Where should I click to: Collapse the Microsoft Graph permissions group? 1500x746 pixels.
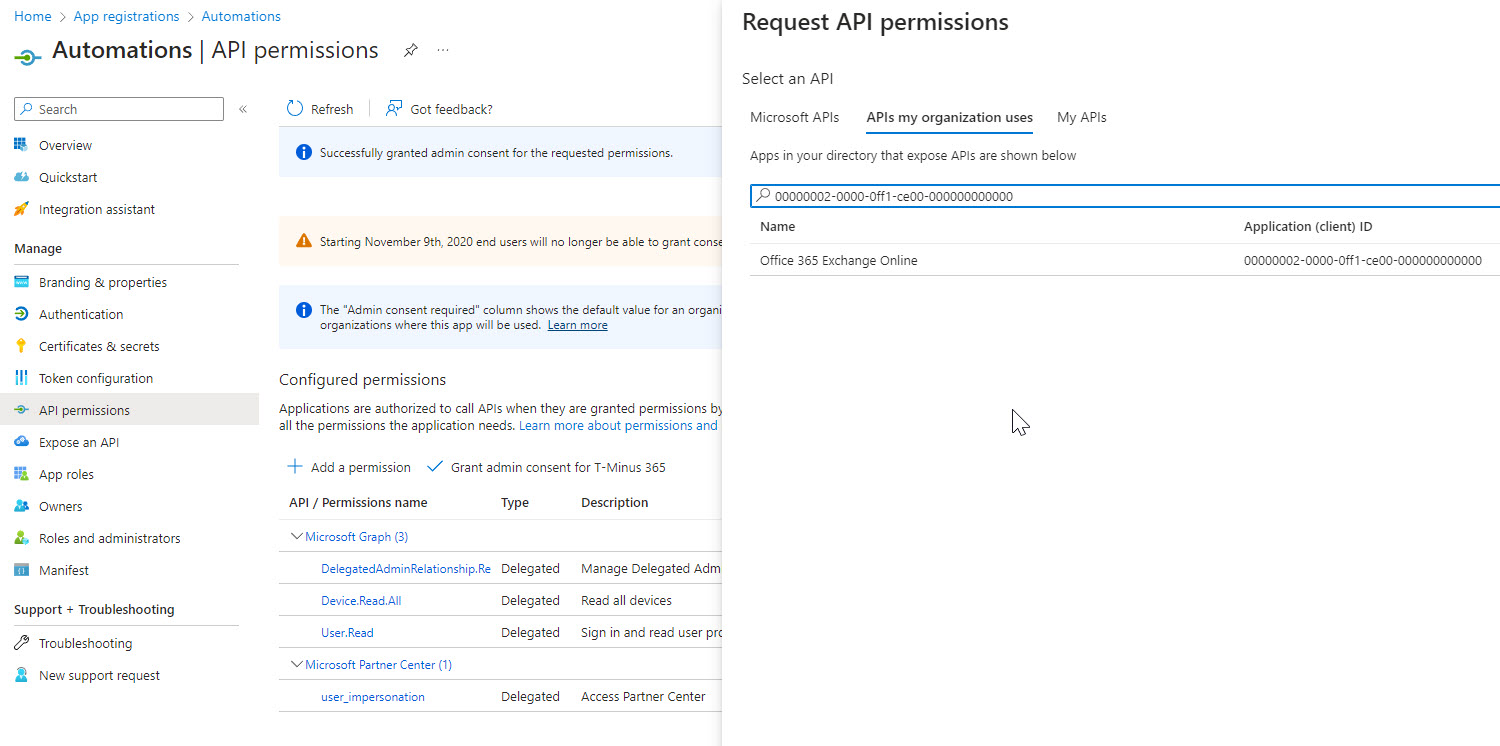coord(296,537)
